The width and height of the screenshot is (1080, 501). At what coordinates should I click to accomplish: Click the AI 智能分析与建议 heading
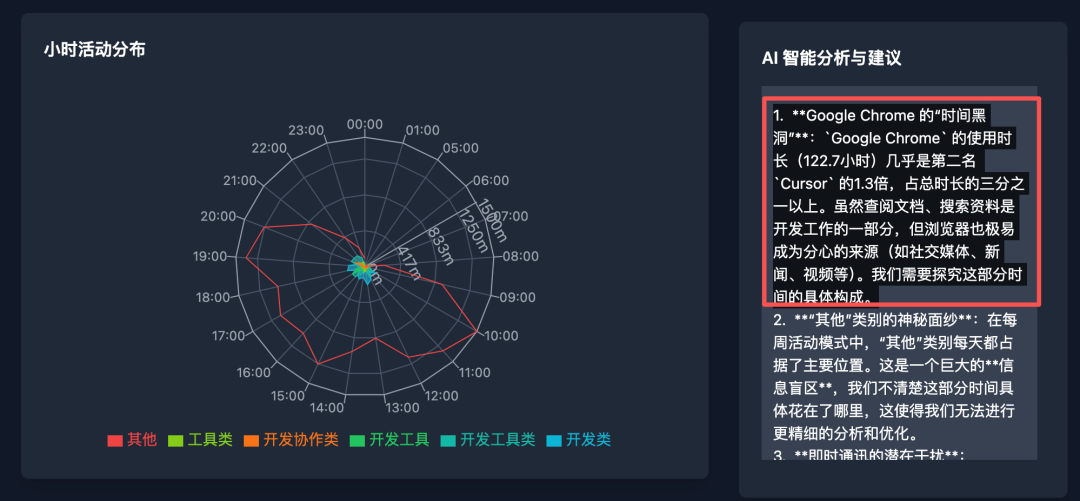coord(831,58)
